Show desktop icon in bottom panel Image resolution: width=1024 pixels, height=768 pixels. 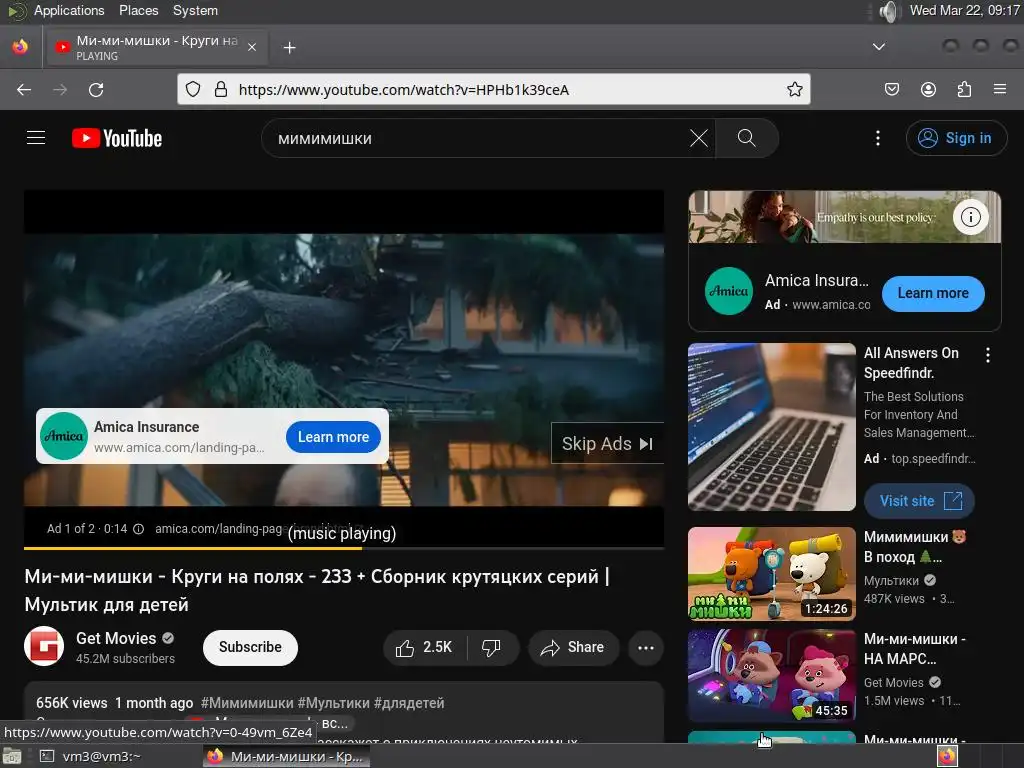tap(12, 756)
